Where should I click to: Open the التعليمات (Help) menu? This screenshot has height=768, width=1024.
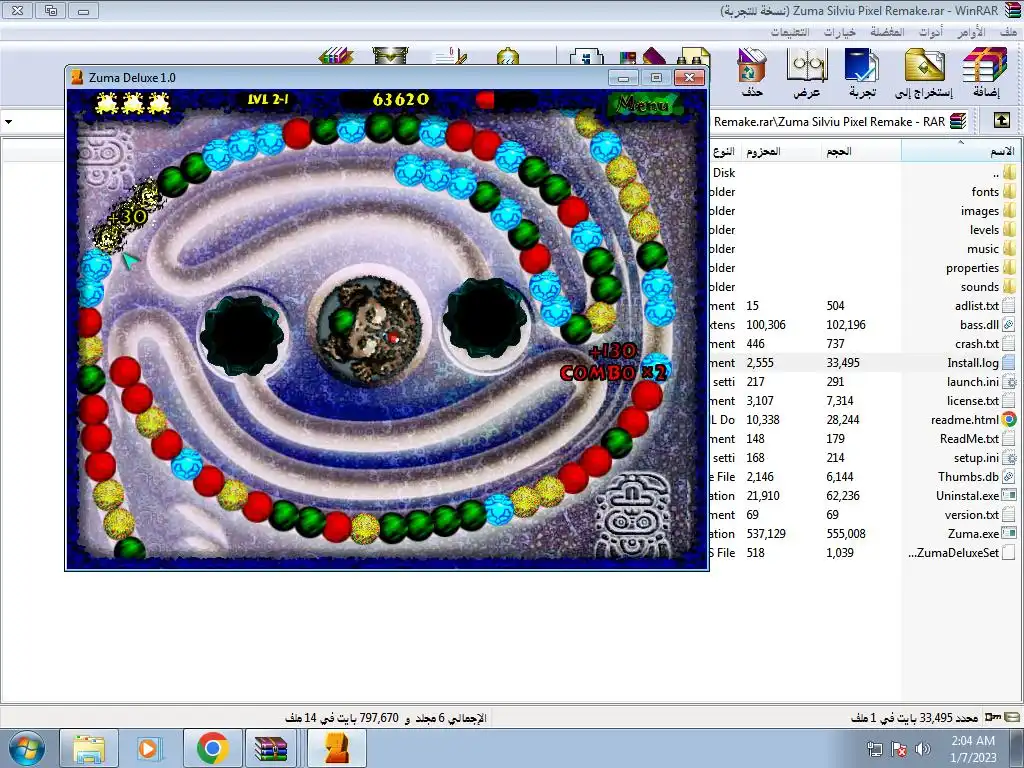tap(790, 32)
